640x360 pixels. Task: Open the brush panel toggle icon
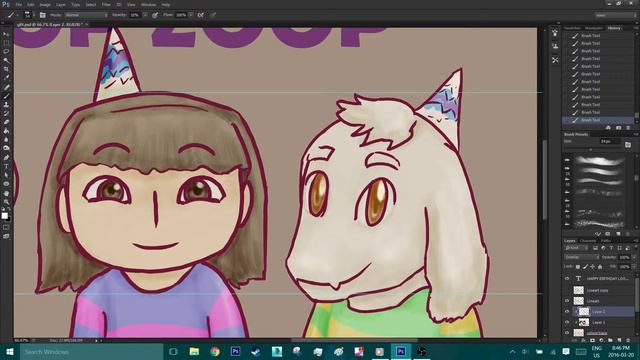tap(42, 15)
